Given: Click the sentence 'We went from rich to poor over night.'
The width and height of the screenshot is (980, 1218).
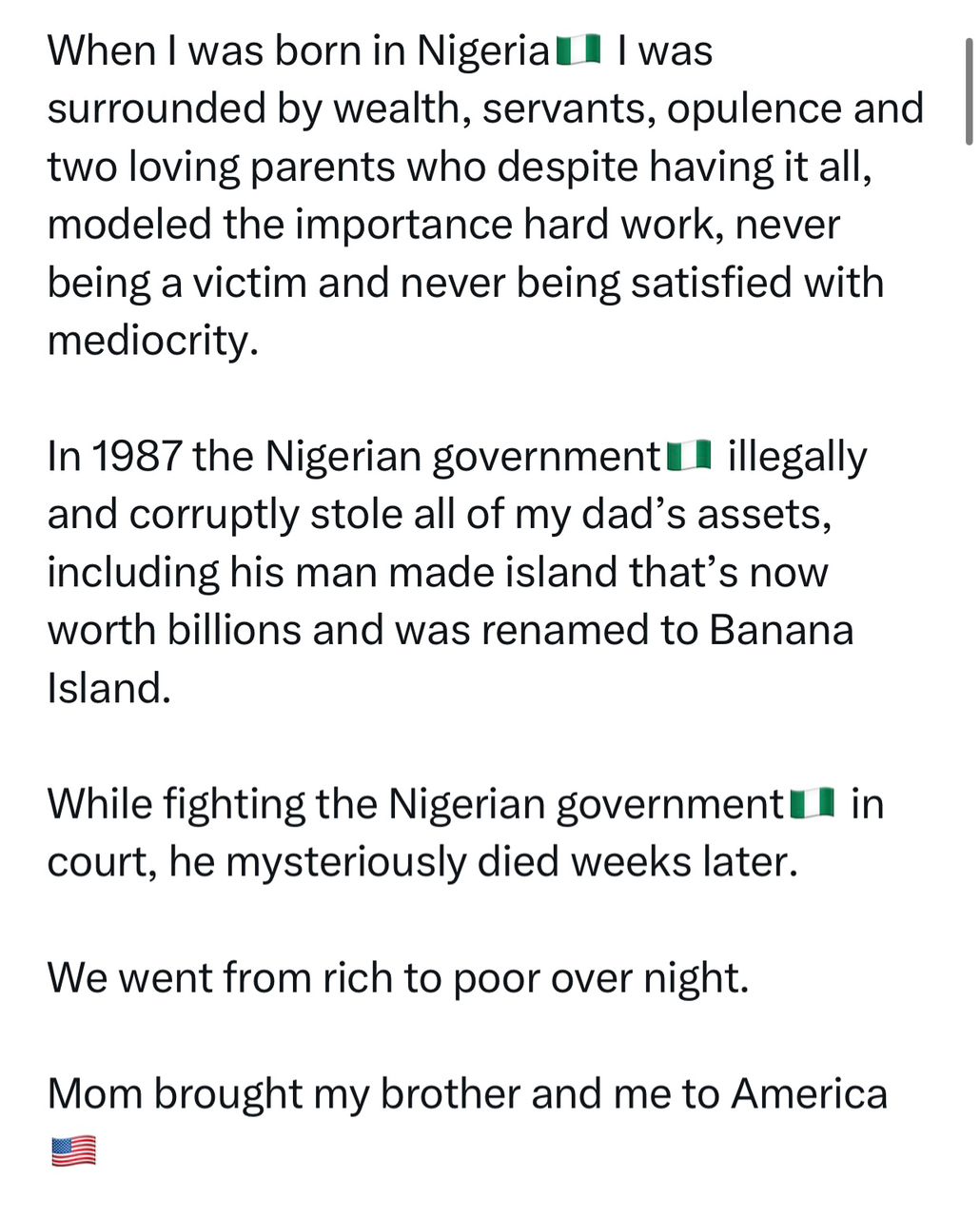Looking at the screenshot, I should [398, 978].
